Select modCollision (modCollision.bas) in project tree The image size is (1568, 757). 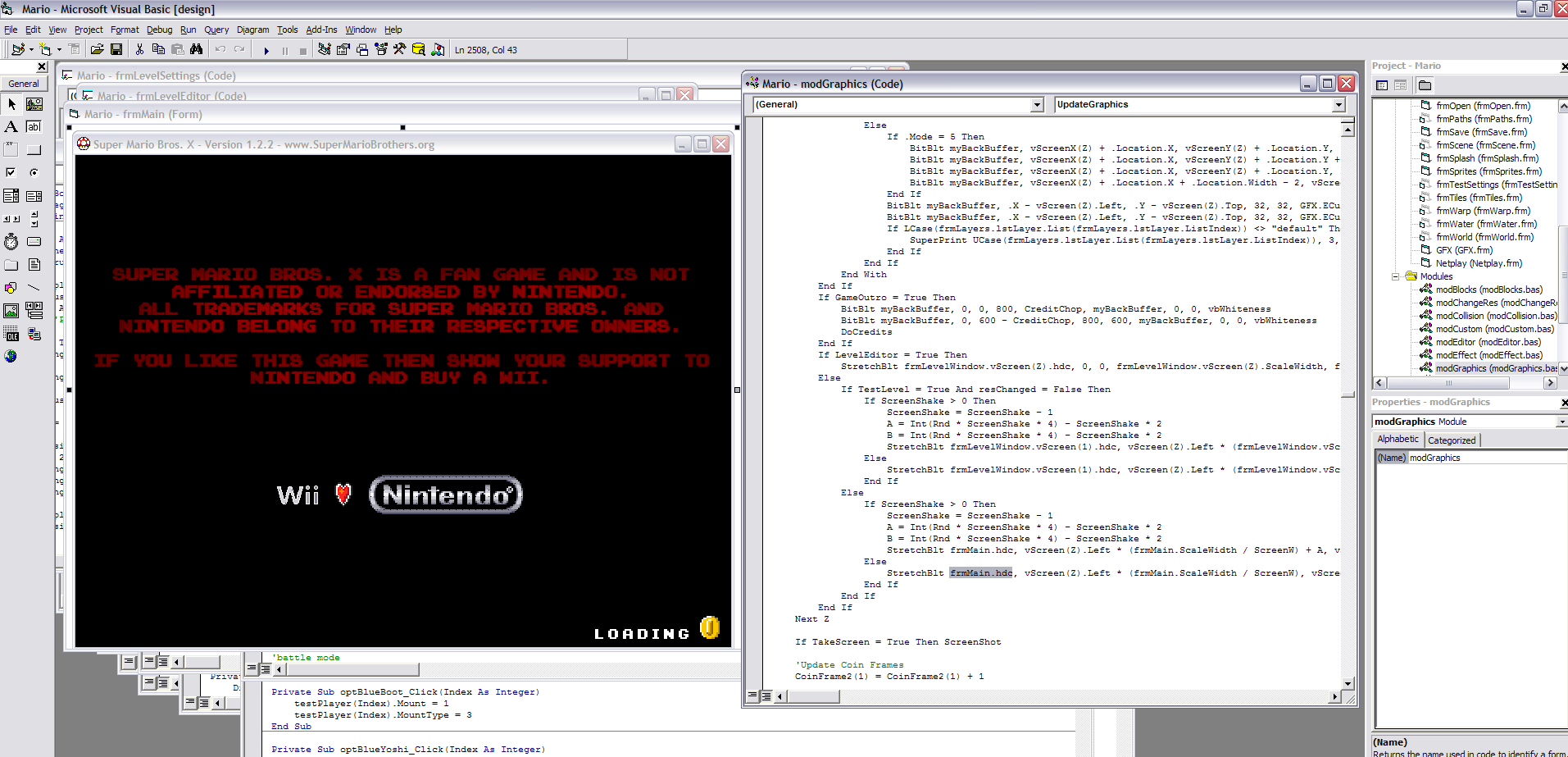tap(1496, 316)
